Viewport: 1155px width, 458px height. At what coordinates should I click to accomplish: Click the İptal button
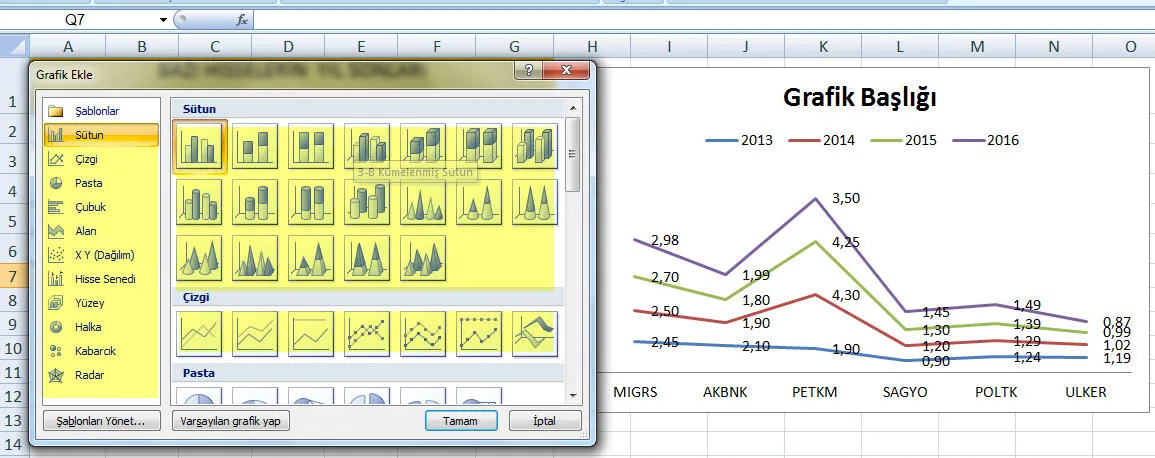tap(545, 421)
